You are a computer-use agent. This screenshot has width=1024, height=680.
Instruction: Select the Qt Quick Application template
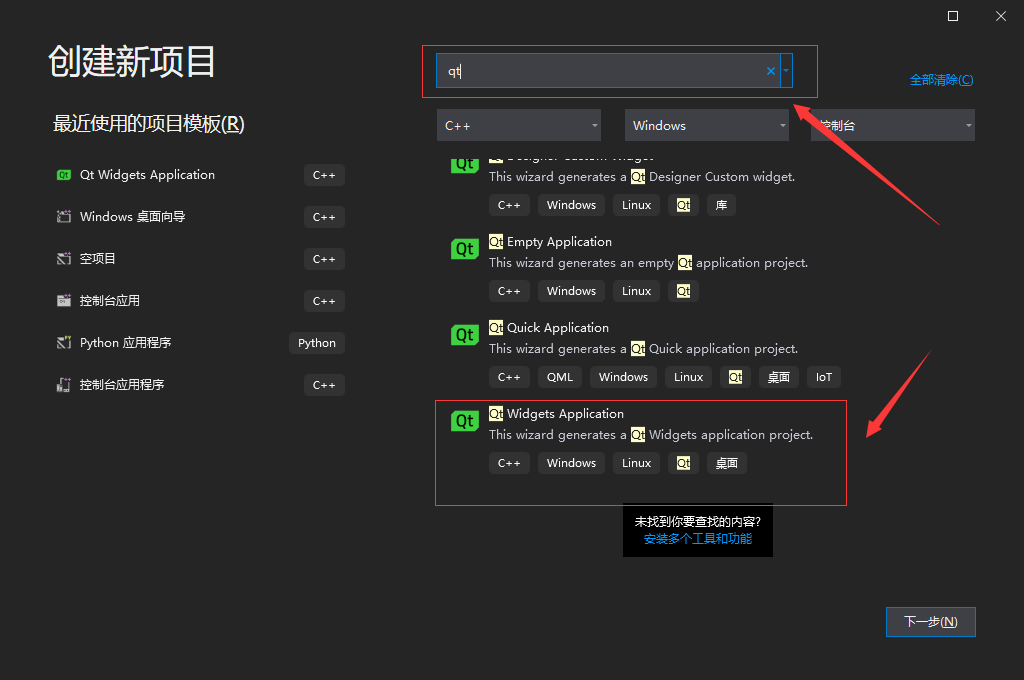641,355
